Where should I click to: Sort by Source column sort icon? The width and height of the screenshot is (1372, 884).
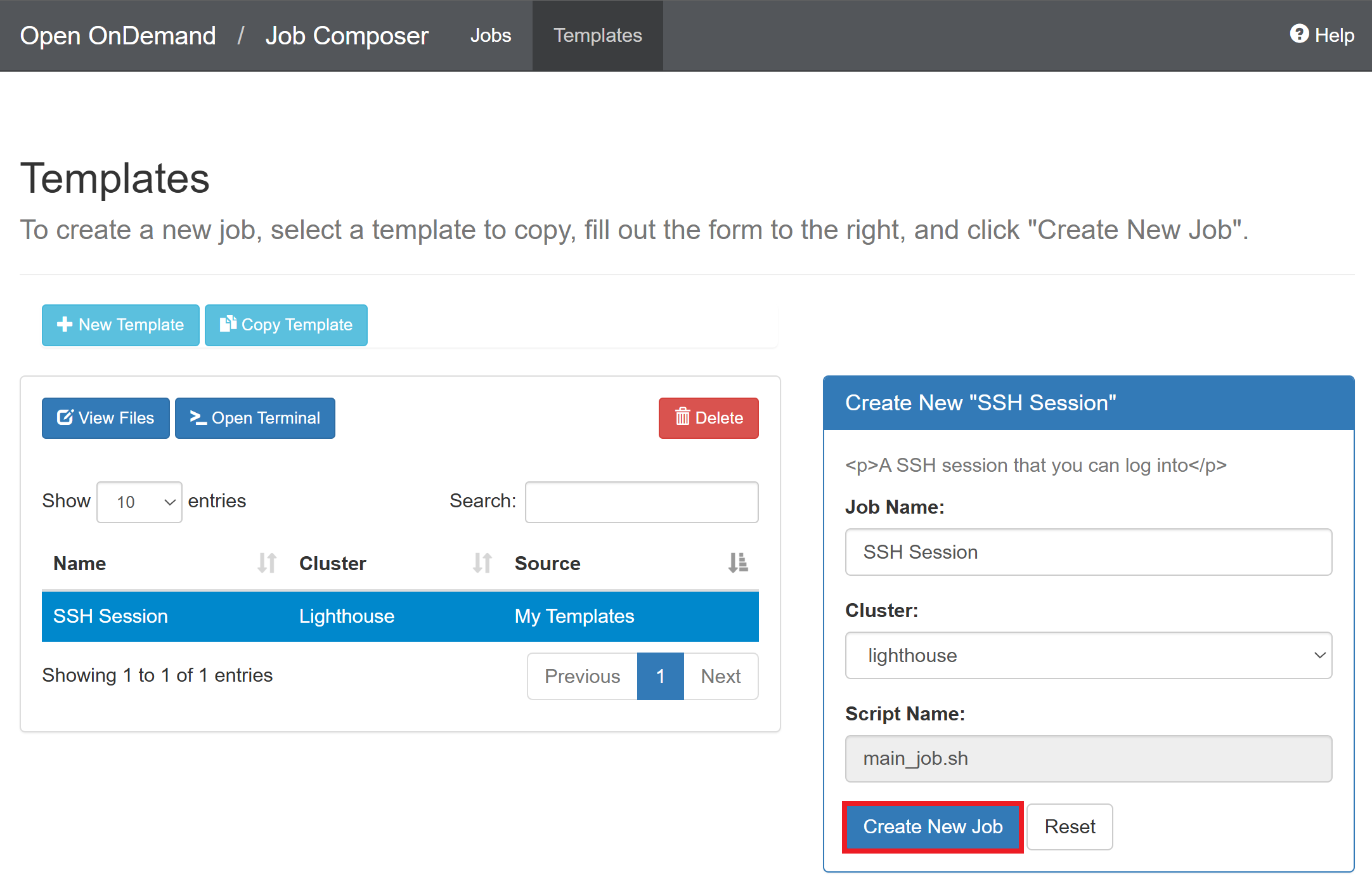point(738,563)
